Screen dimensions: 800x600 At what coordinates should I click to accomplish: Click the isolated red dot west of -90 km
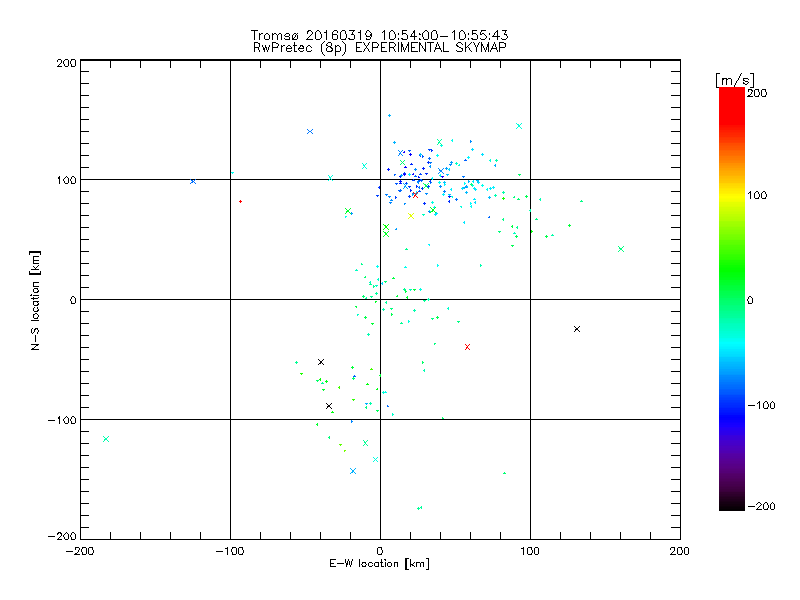[x=241, y=202]
